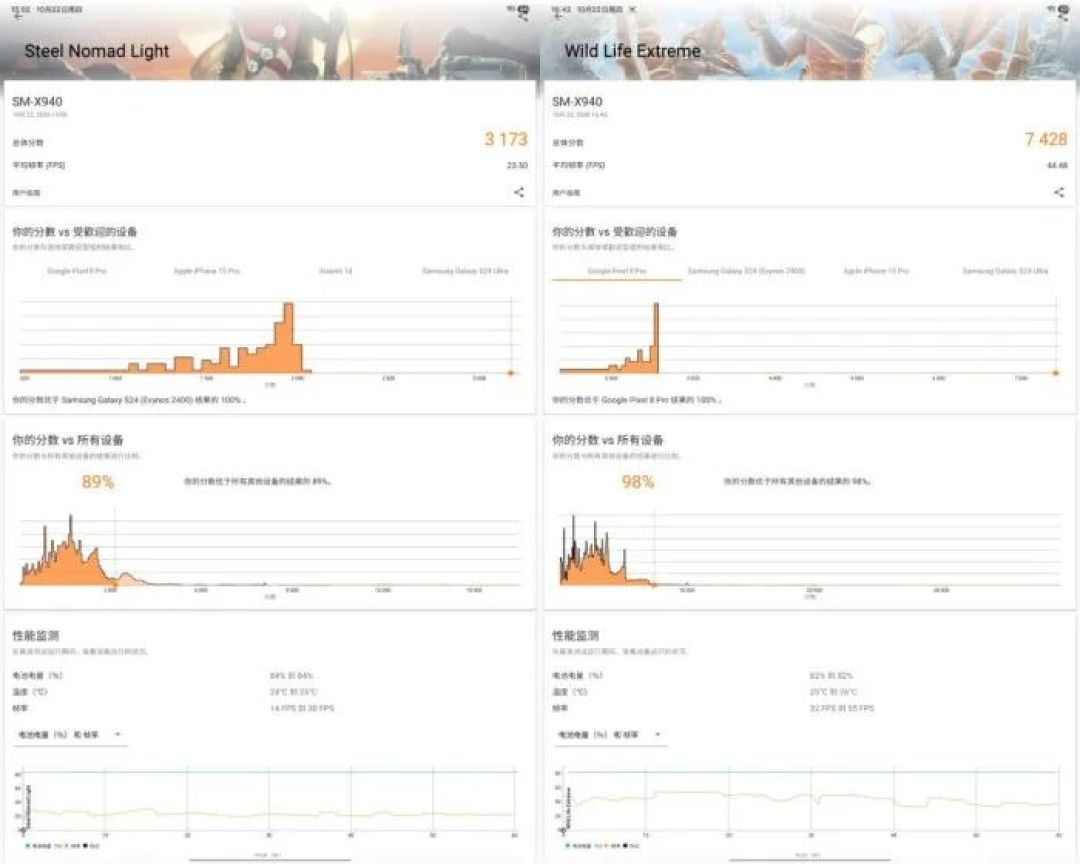Screen dimensions: 1080x864
Task: Click SM-X940 device name in Steel Nomad Light panel
Action: pyautogui.click(x=37, y=102)
